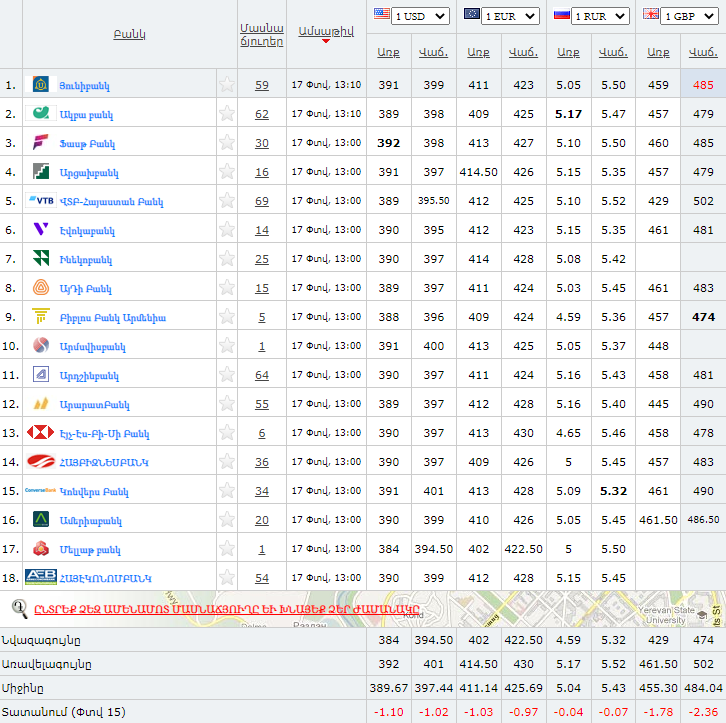
Task: Click the Byblos Bank logo in row 9
Action: coord(41,316)
